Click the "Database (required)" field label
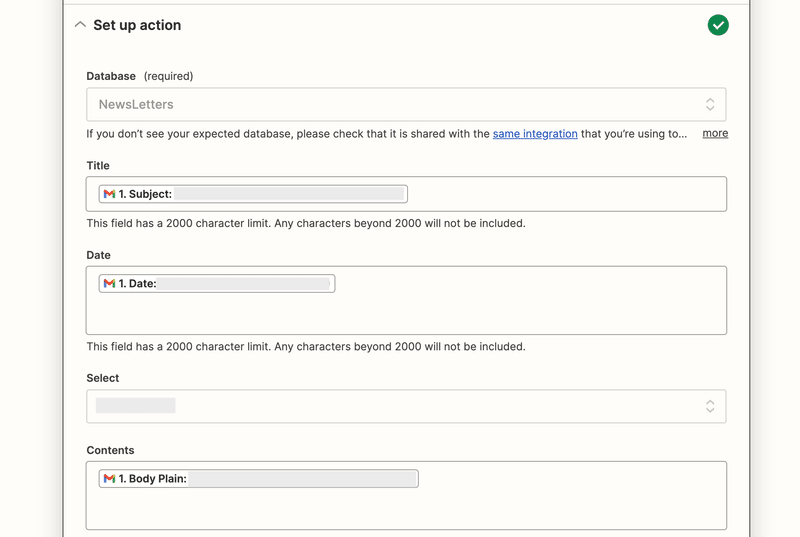800x537 pixels. (x=140, y=76)
